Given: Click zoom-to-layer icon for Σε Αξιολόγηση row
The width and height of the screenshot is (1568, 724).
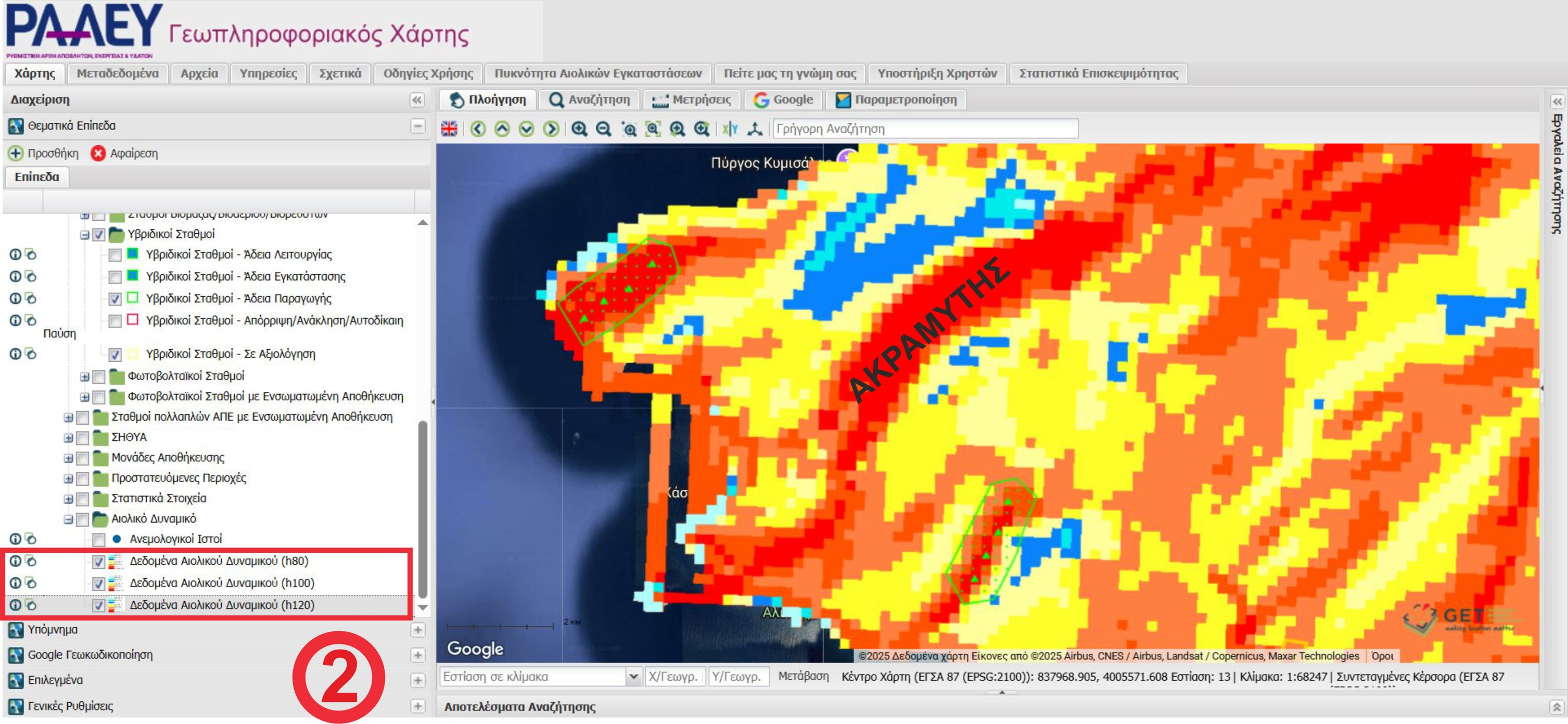Looking at the screenshot, I should [x=30, y=354].
